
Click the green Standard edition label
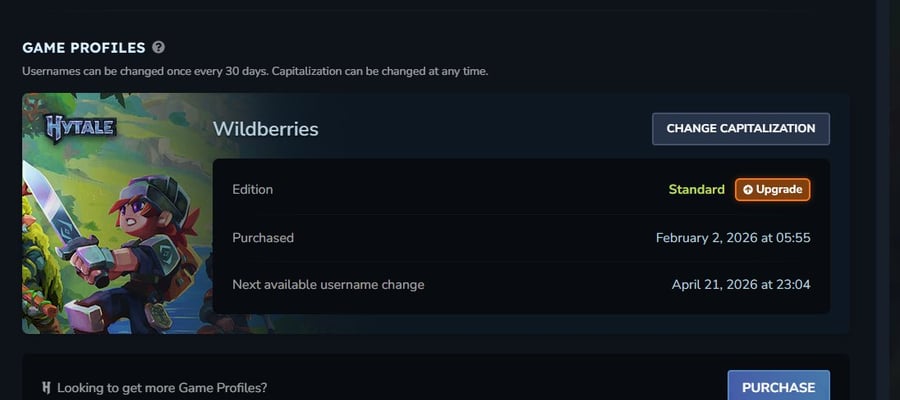[696, 190]
